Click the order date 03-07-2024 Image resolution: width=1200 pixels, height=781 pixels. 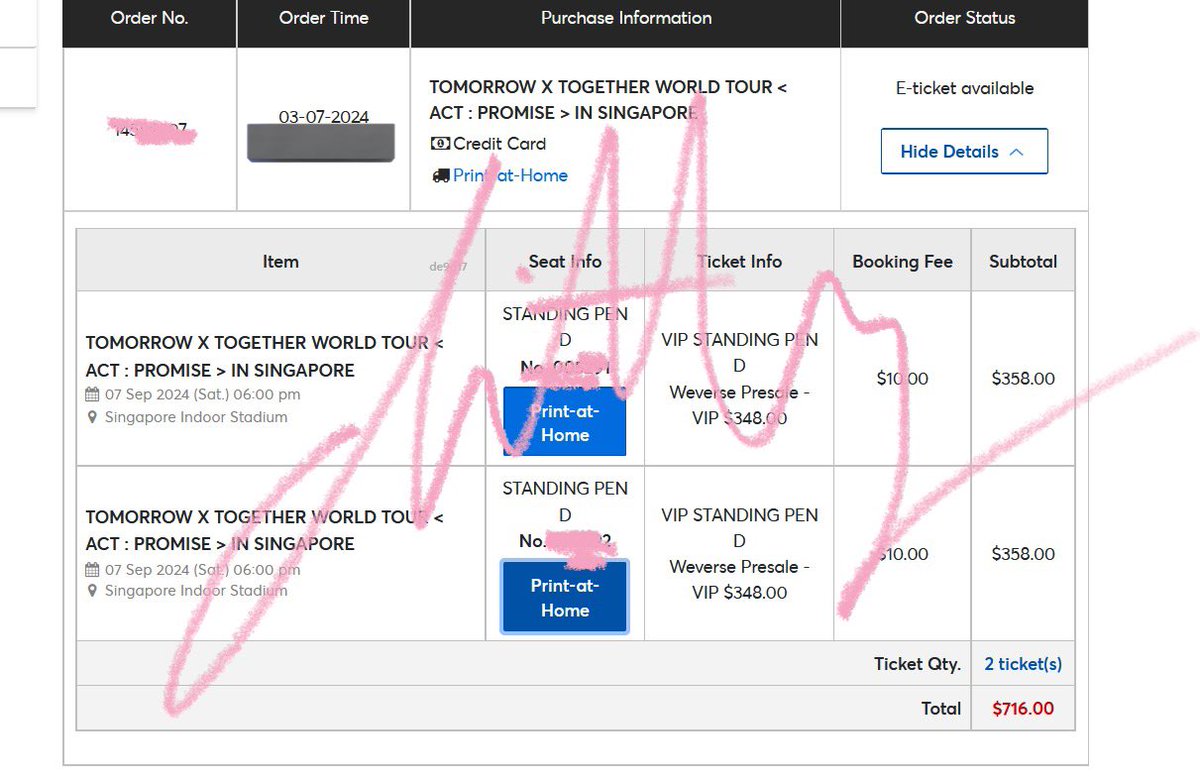coord(323,117)
